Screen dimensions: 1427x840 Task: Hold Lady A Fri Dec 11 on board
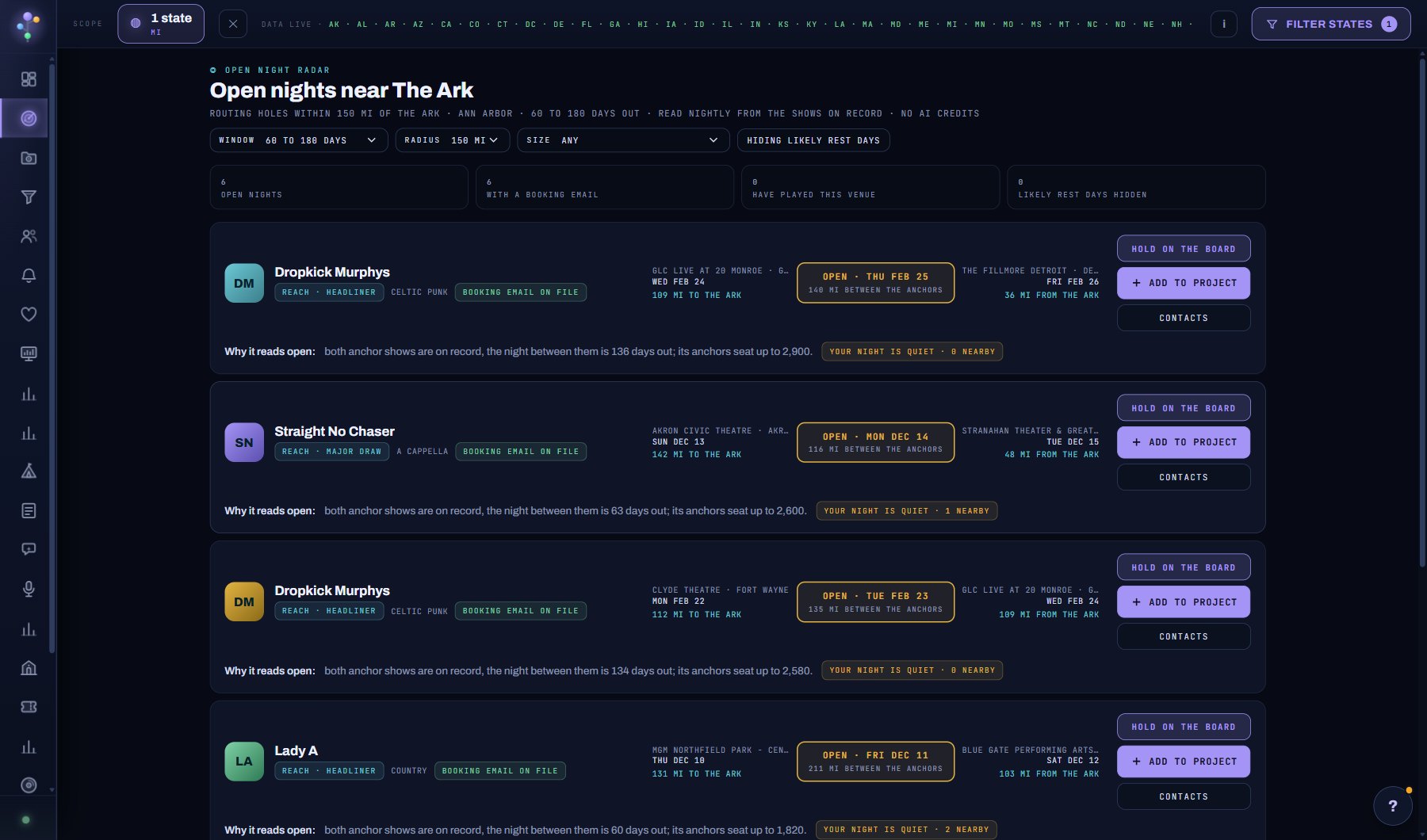1184,727
